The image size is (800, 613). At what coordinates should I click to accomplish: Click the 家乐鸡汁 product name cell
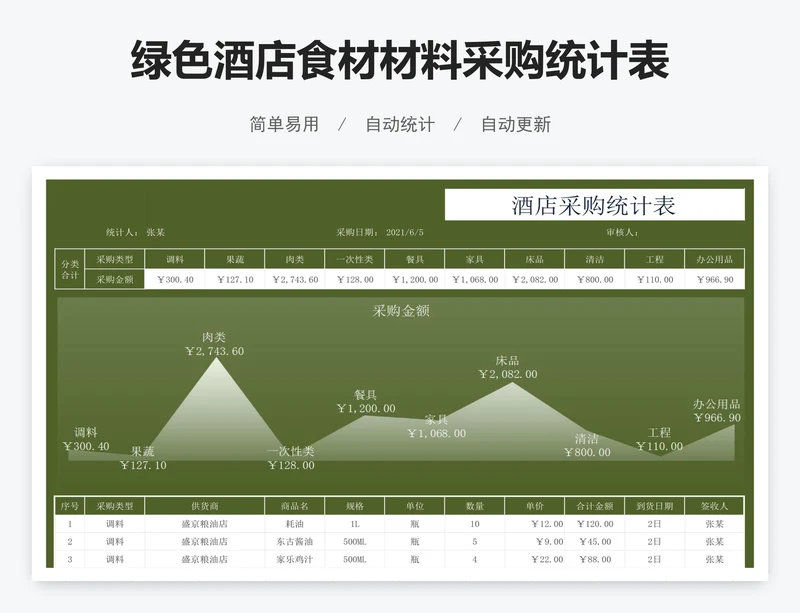(295, 559)
